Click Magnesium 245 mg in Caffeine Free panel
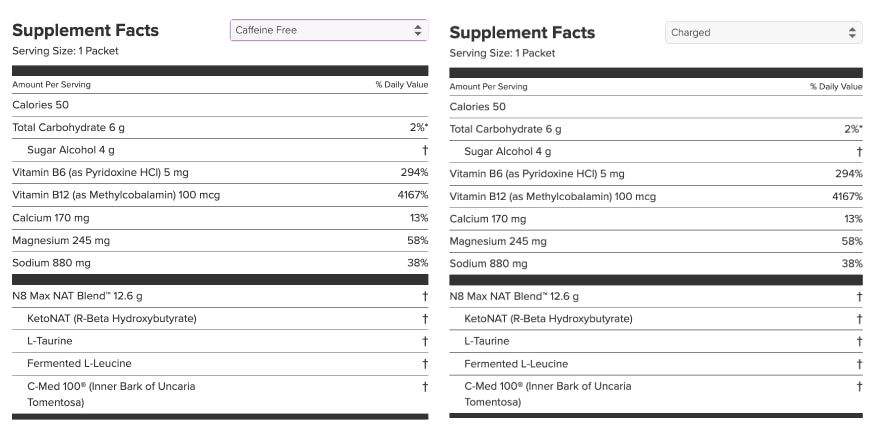 click(61, 240)
